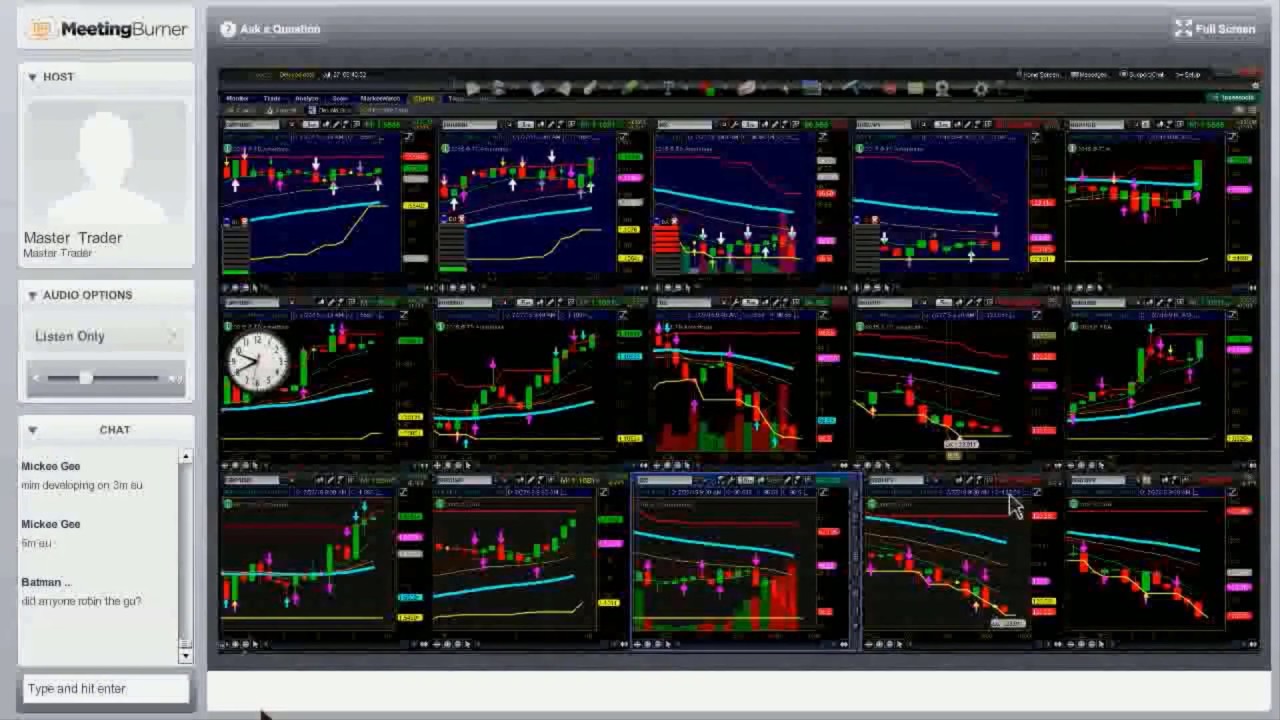Click the Full Screen expand arrows icon
The image size is (1280, 720).
pos(1183,29)
